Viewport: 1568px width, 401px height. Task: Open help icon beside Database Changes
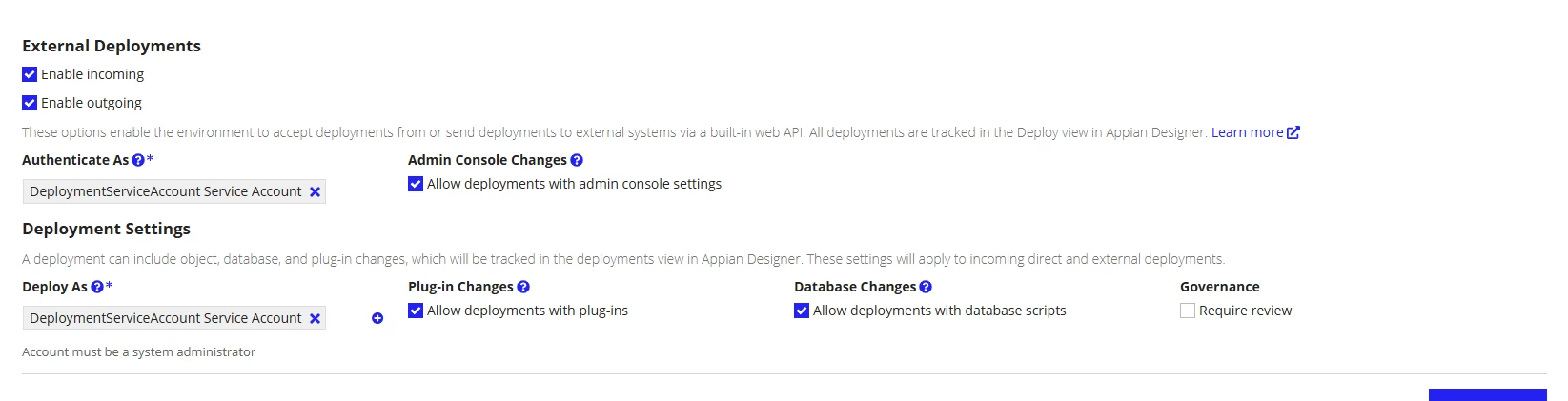click(926, 287)
